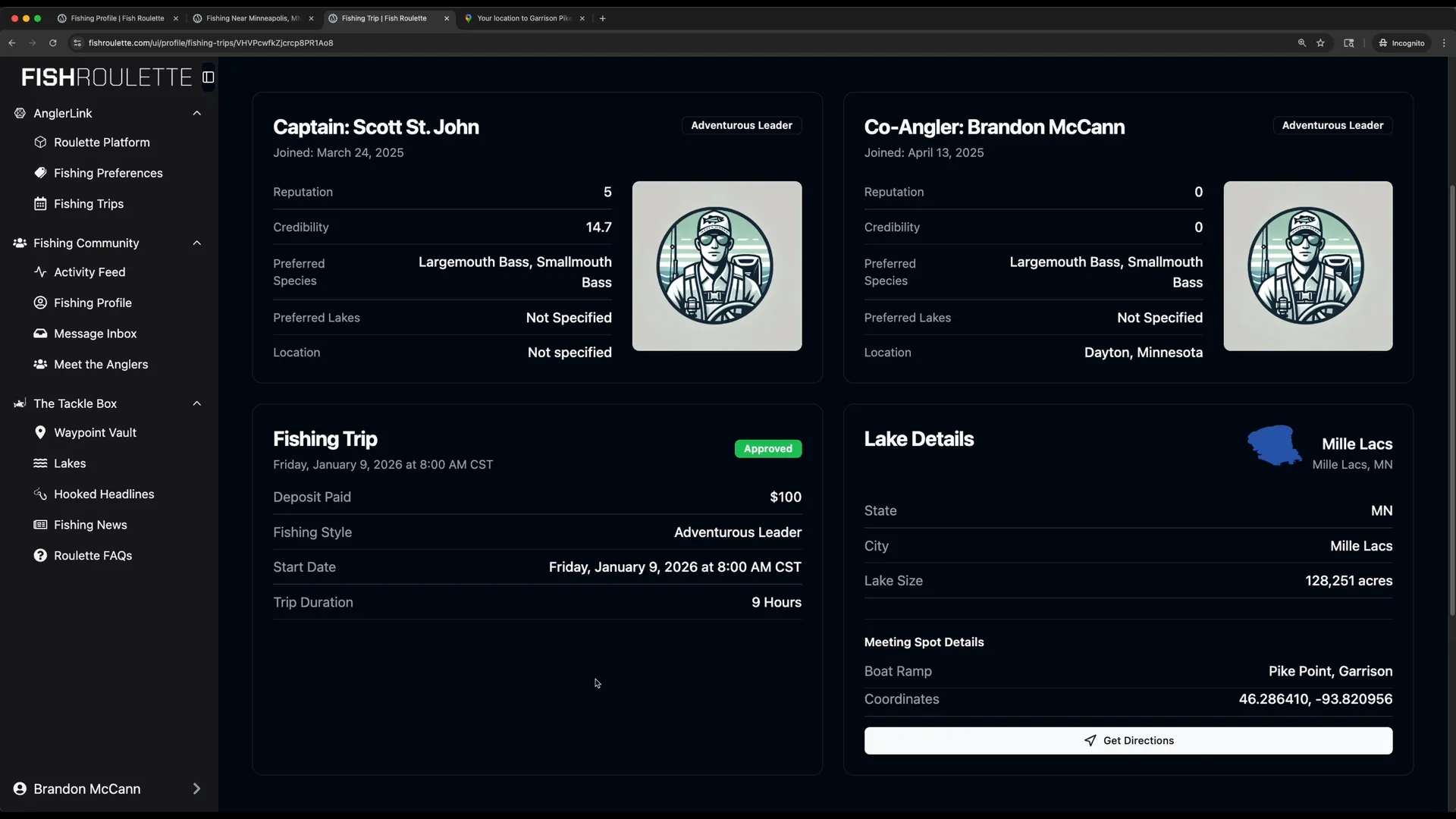Click the Waypoint Vault pin icon
The image size is (1456, 819).
click(40, 433)
